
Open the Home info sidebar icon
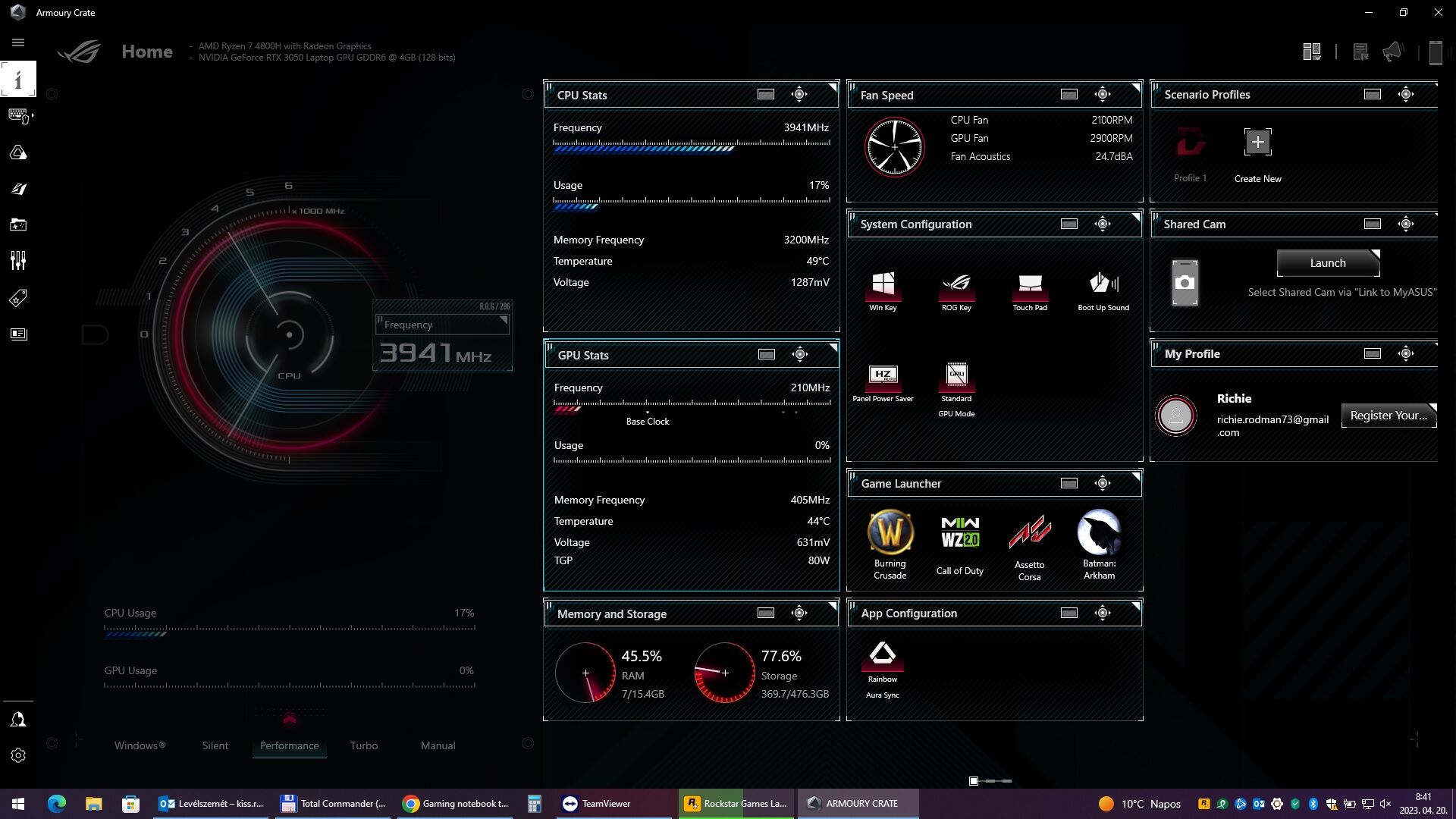(18, 79)
